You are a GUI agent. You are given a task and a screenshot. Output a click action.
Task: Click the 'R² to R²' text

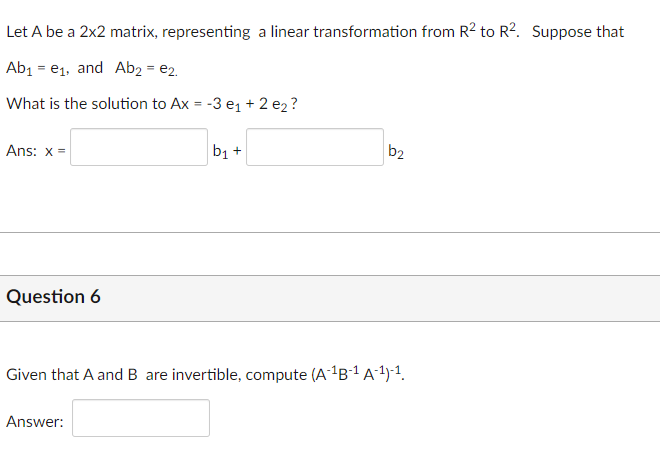tap(487, 31)
